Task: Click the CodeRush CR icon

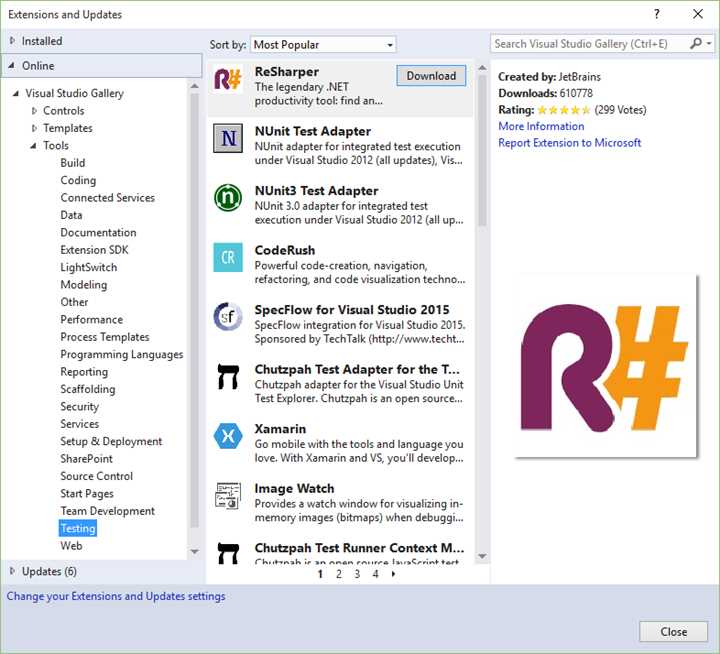Action: tap(228, 257)
